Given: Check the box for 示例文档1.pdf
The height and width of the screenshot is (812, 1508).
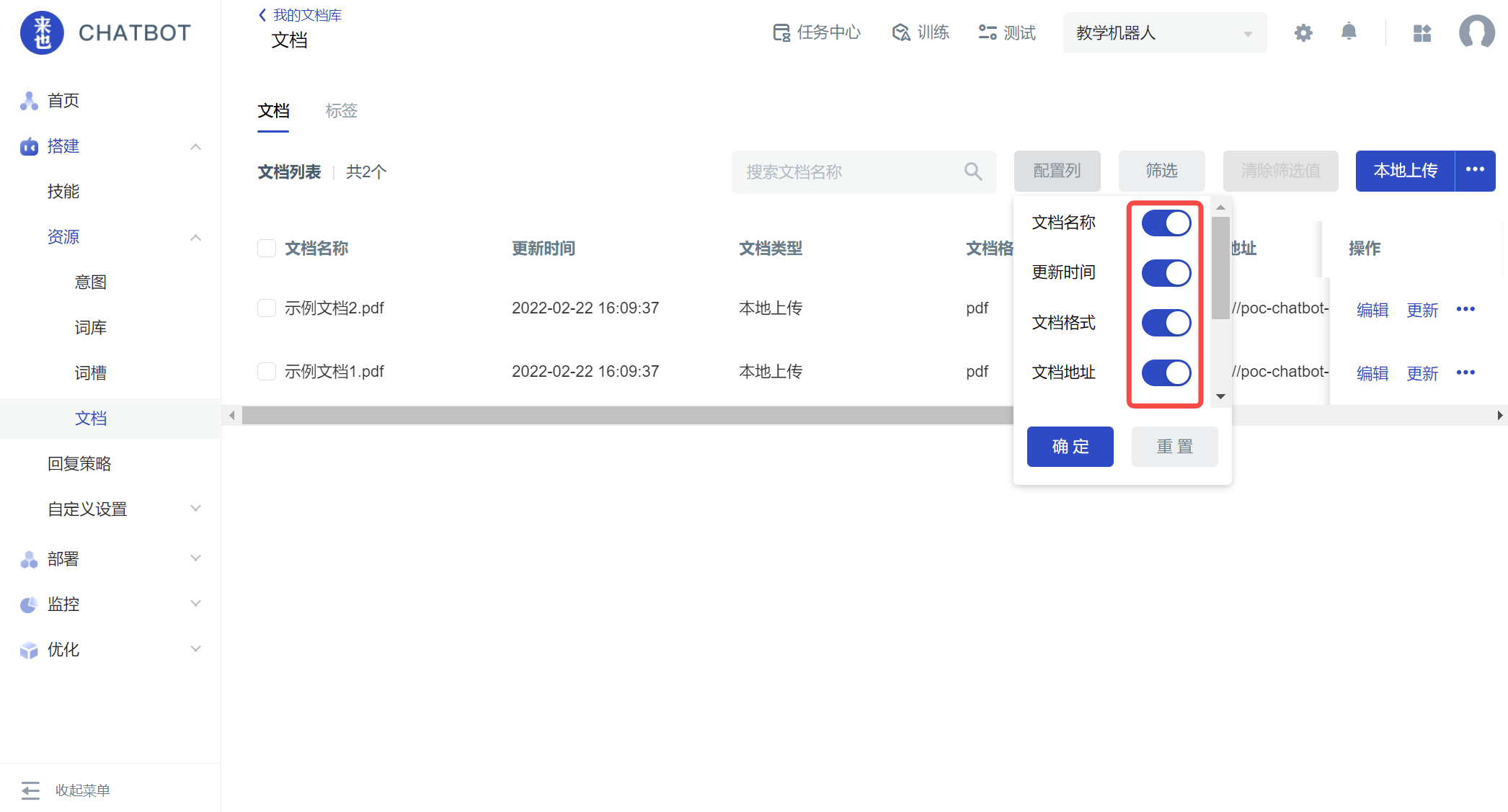Looking at the screenshot, I should pos(267,372).
